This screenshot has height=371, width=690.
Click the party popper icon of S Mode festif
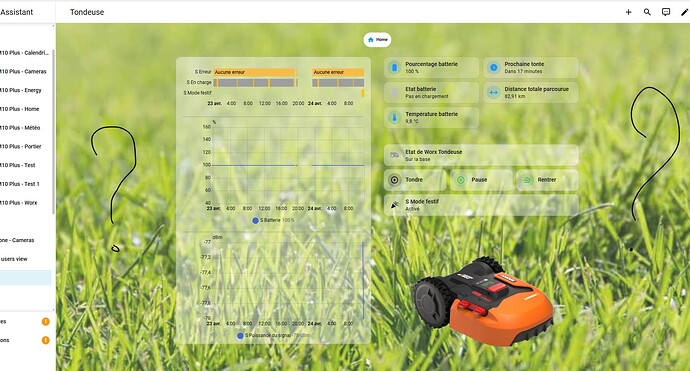click(x=394, y=205)
